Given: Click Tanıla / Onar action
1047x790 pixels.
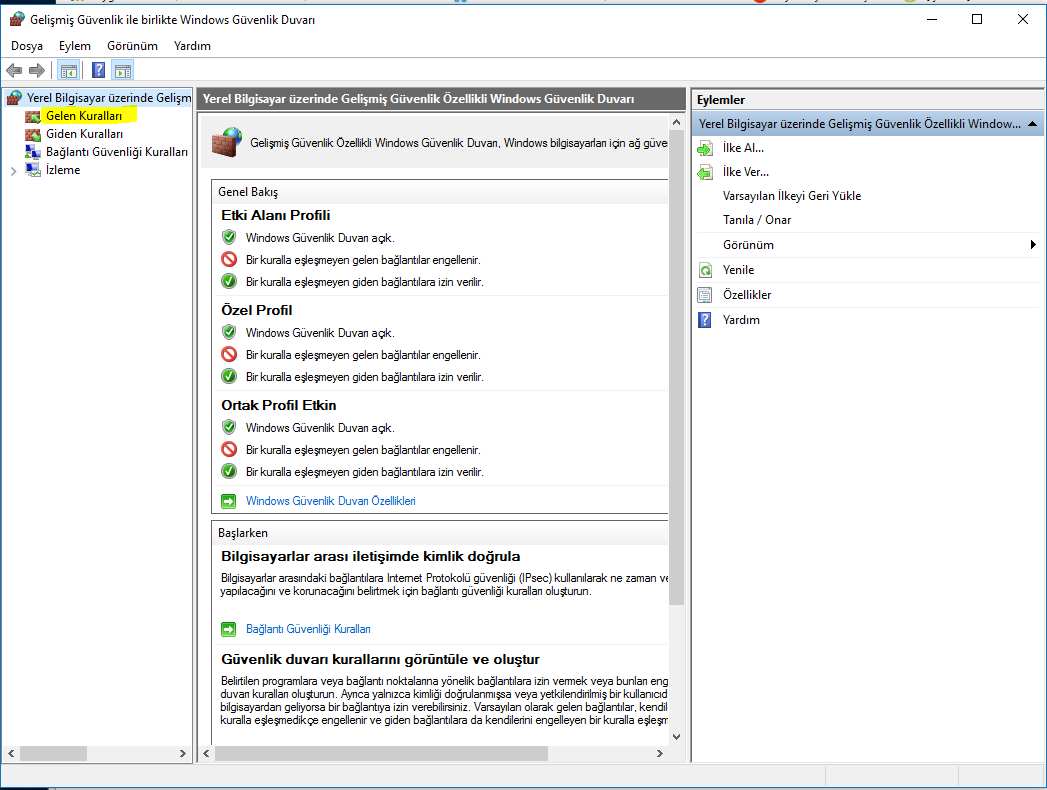Looking at the screenshot, I should pos(757,220).
